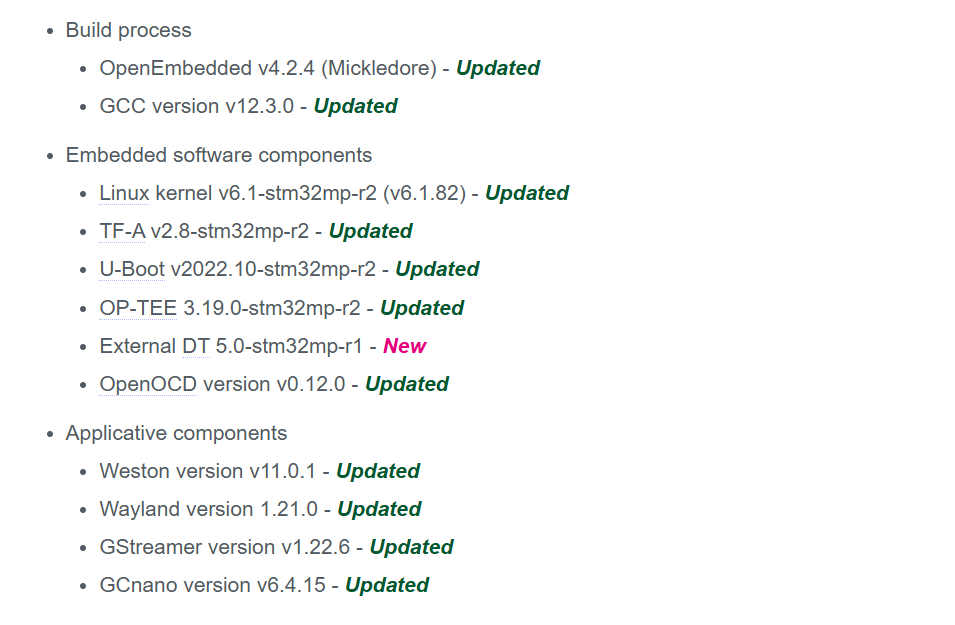Click the "GStreamer version v1.22.6" entry
The image size is (955, 625).
coord(225,547)
